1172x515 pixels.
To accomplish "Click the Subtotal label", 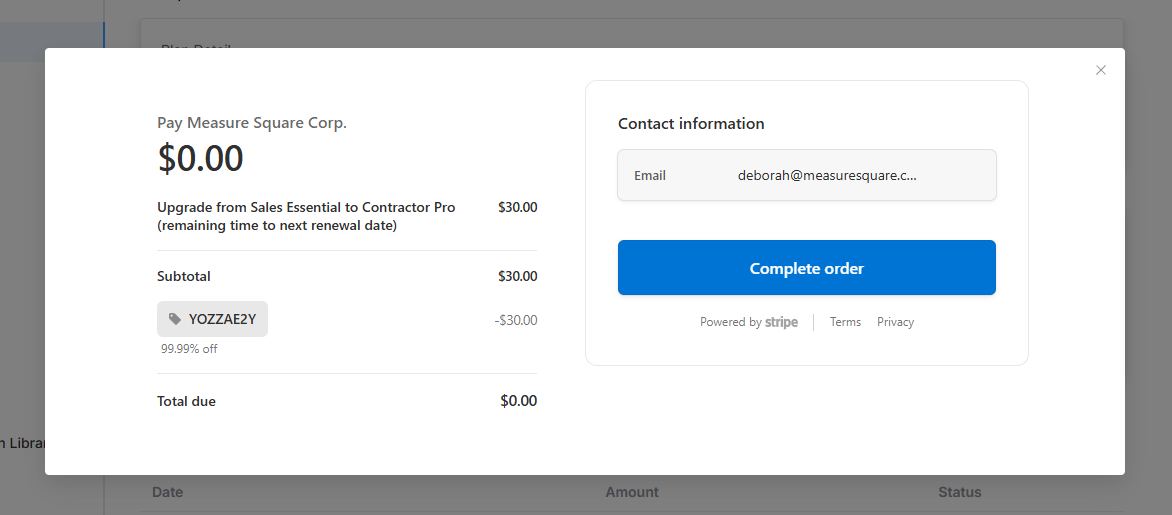I will click(184, 277).
